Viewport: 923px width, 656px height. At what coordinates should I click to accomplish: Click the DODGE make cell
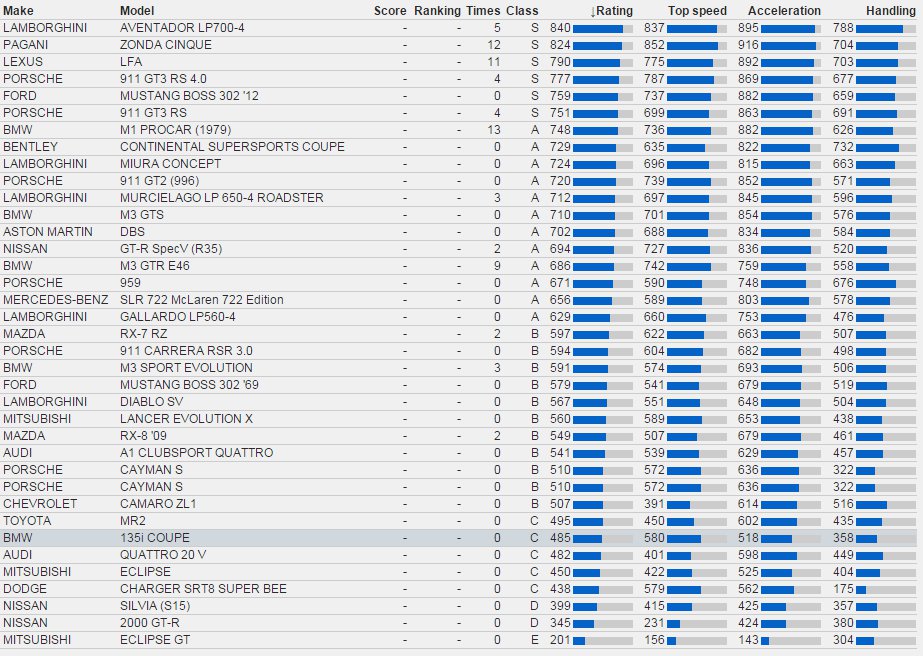pos(25,589)
